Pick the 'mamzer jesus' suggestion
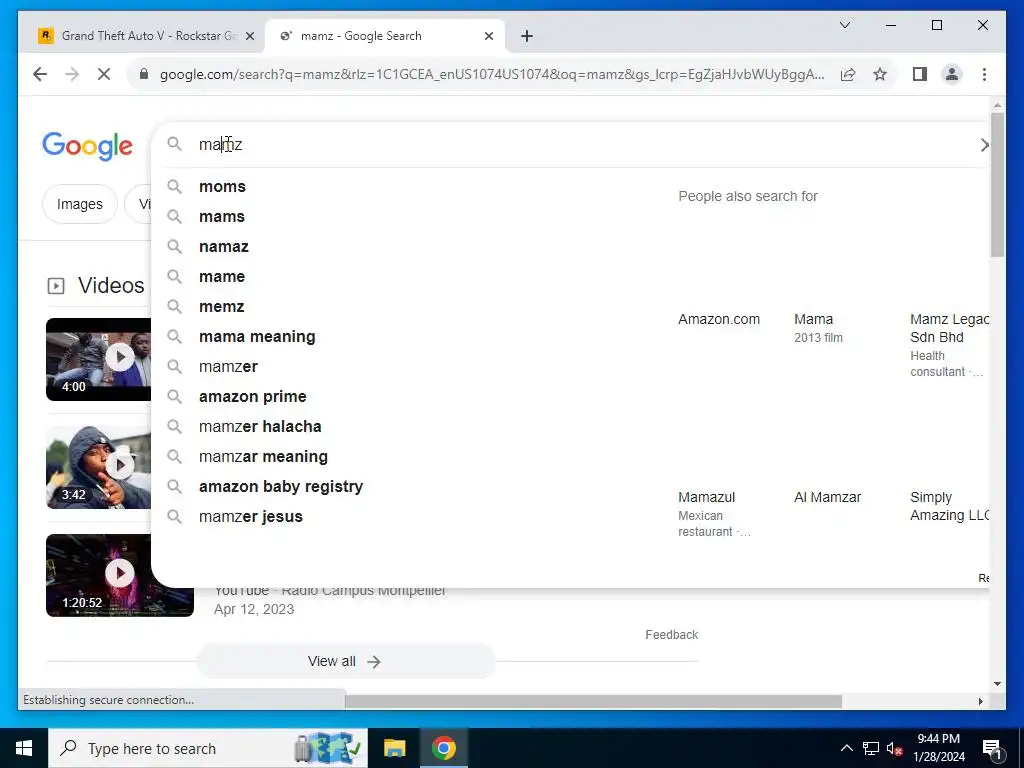1024x768 pixels. point(251,517)
